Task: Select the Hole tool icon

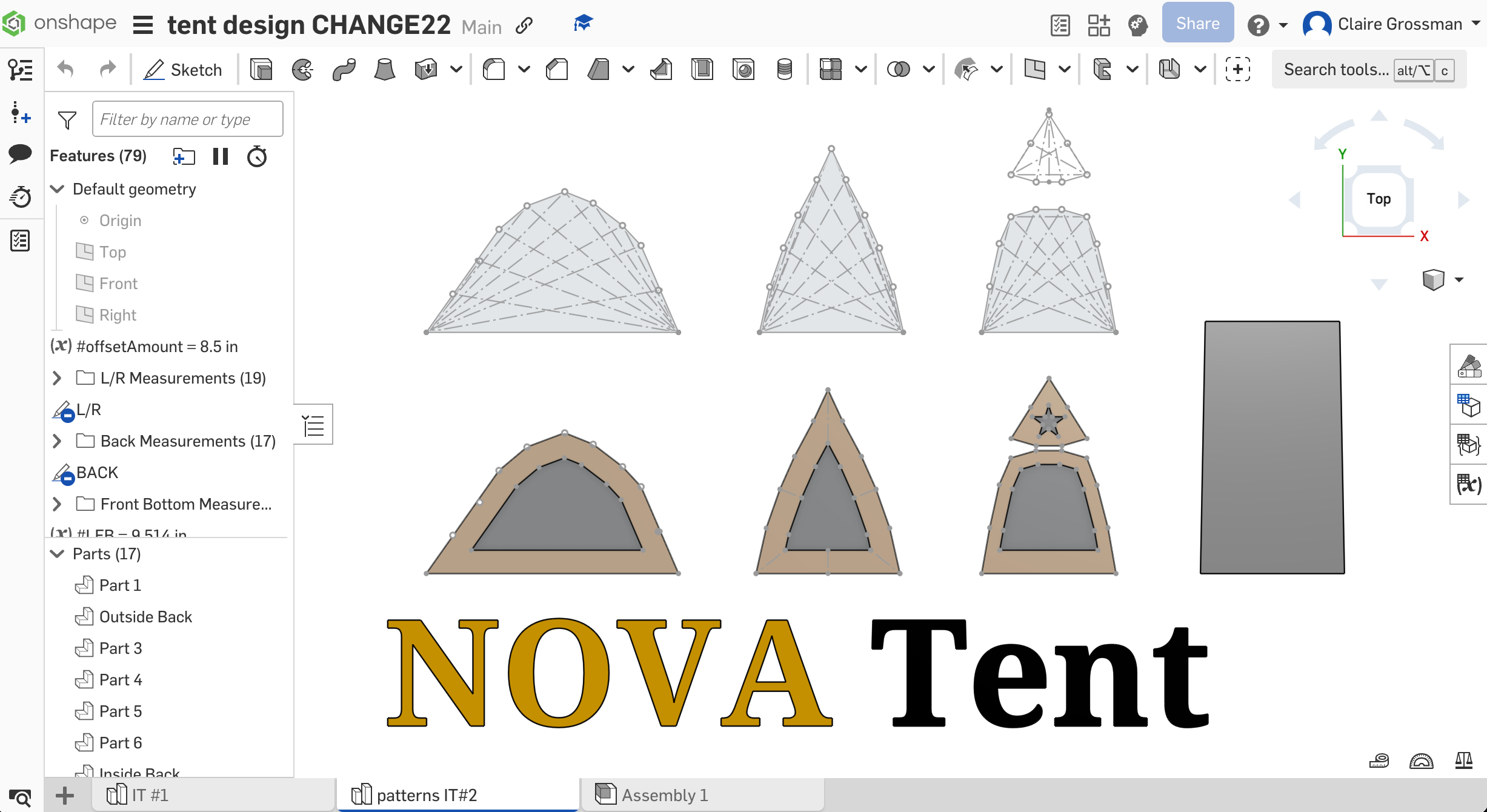Action: pos(743,70)
